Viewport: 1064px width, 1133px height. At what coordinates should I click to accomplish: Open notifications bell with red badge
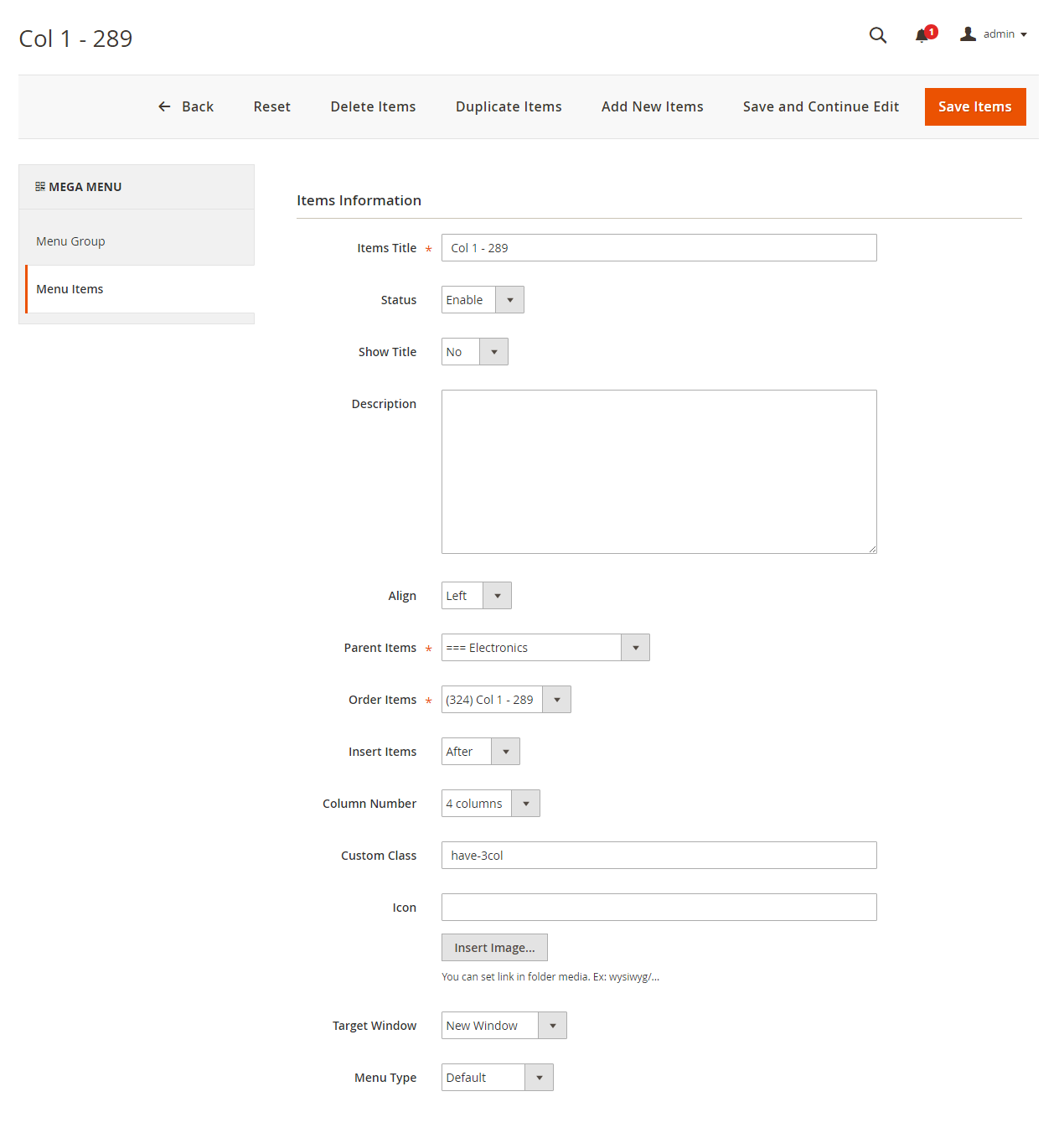(x=925, y=34)
